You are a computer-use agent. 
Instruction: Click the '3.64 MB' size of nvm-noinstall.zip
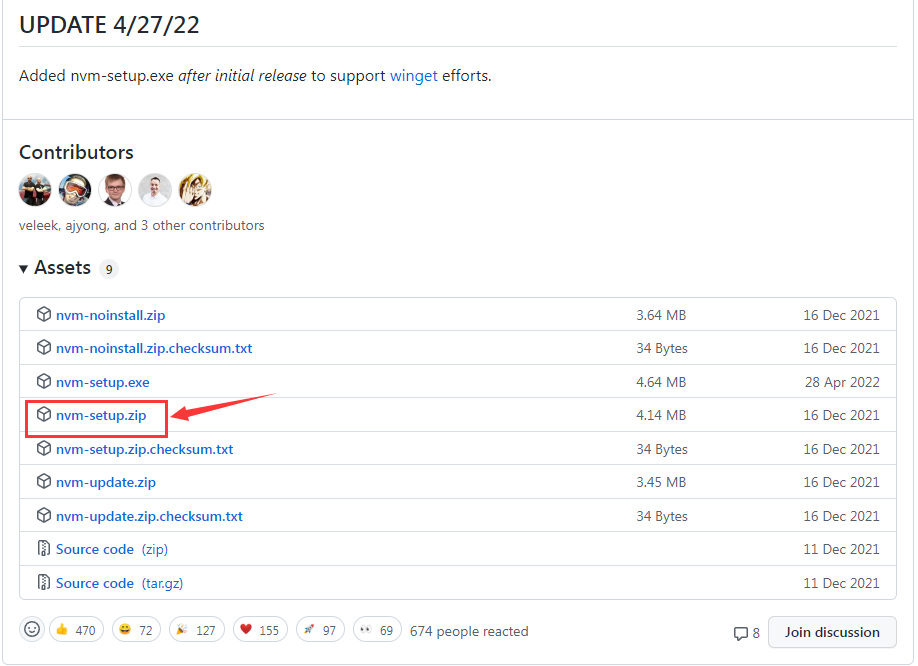pyautogui.click(x=661, y=315)
